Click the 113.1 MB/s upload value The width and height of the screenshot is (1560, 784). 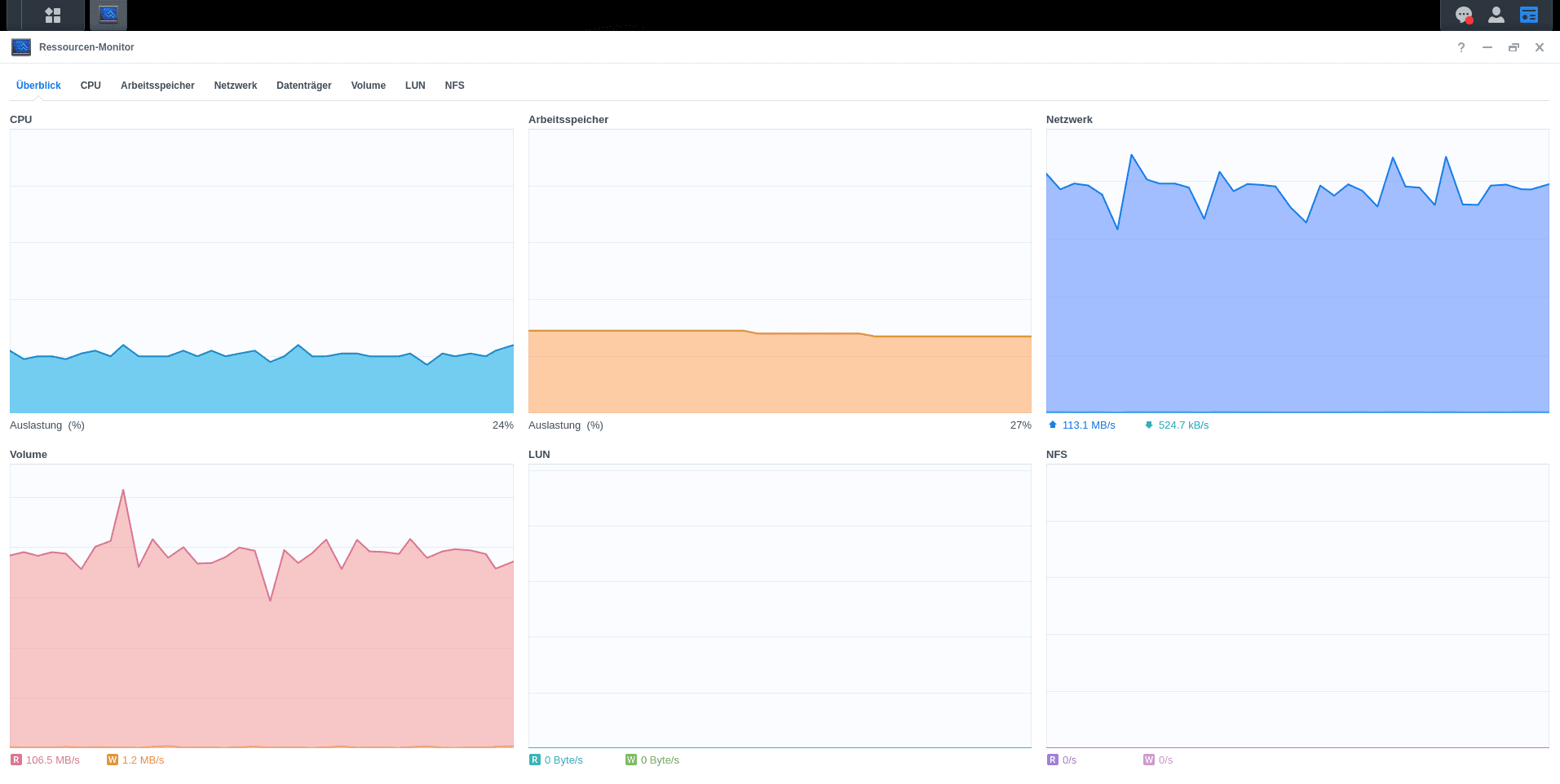pyautogui.click(x=1089, y=425)
